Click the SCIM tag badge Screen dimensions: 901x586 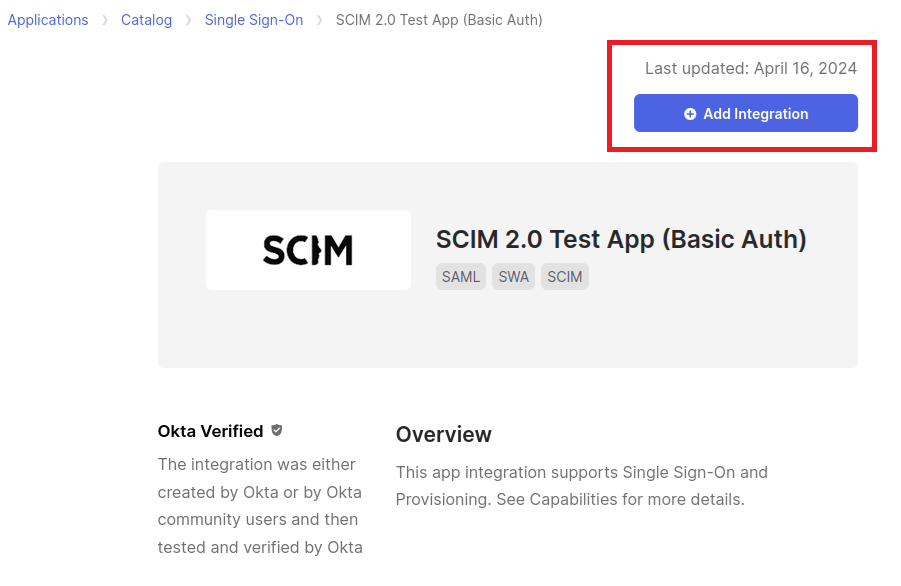(x=565, y=277)
